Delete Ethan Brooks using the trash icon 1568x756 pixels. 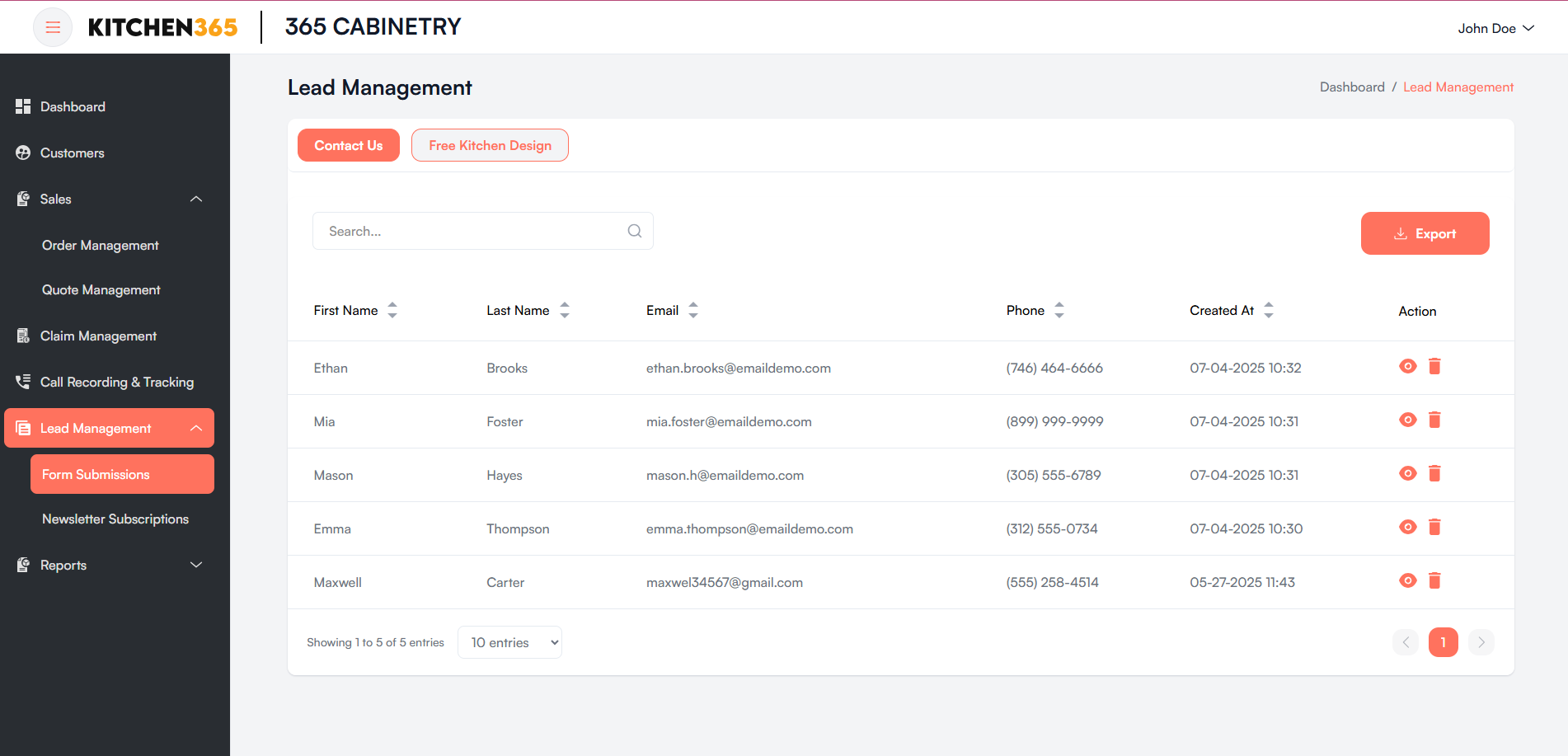point(1434,366)
